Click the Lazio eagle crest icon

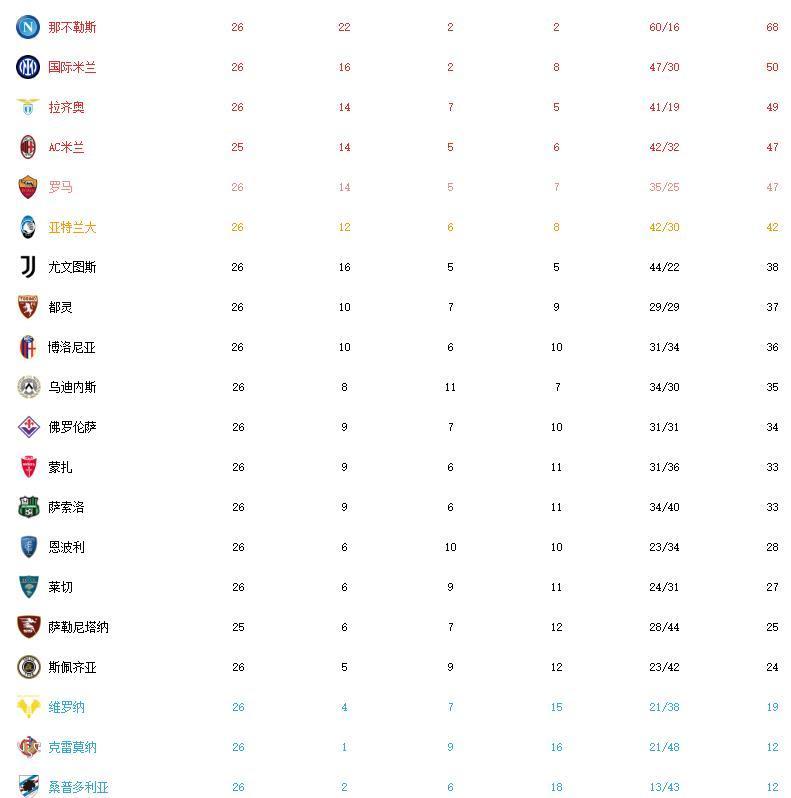pyautogui.click(x=27, y=107)
